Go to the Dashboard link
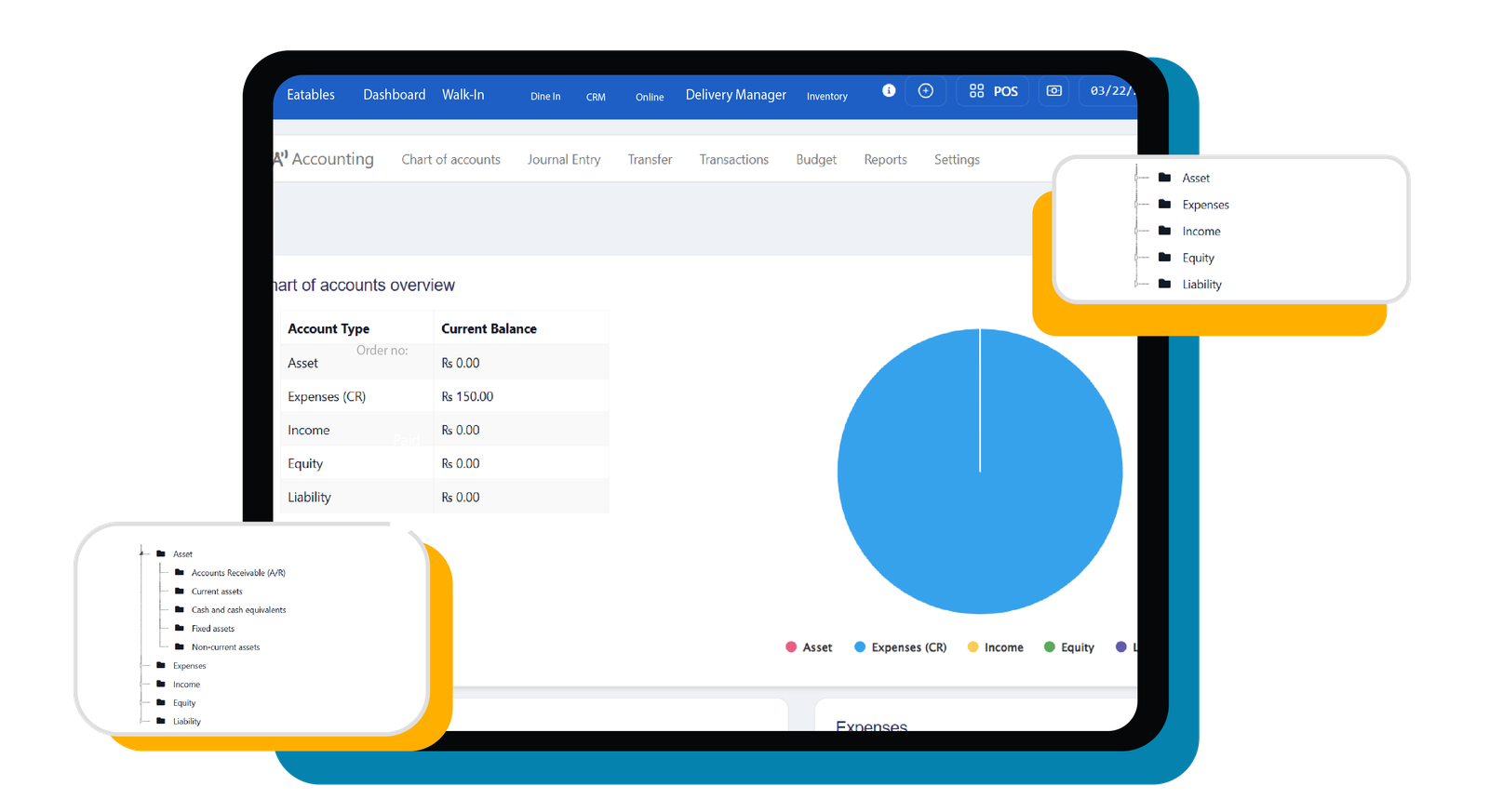Image resolution: width=1489 pixels, height=812 pixels. 394,95
